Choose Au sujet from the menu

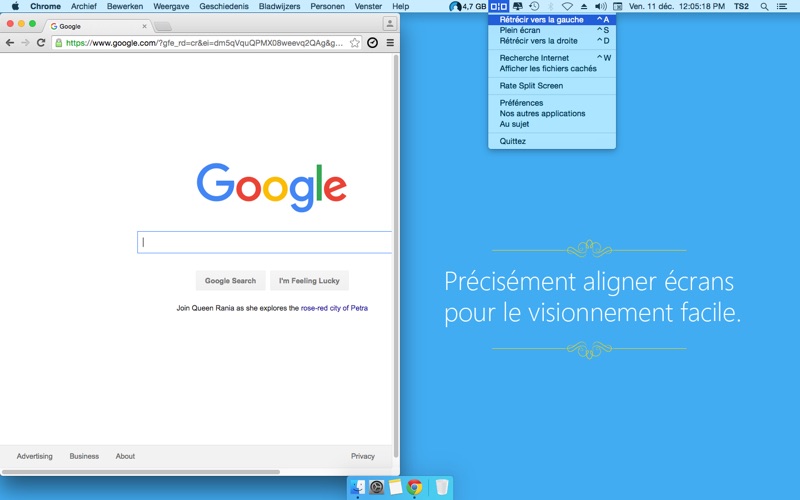(552, 124)
